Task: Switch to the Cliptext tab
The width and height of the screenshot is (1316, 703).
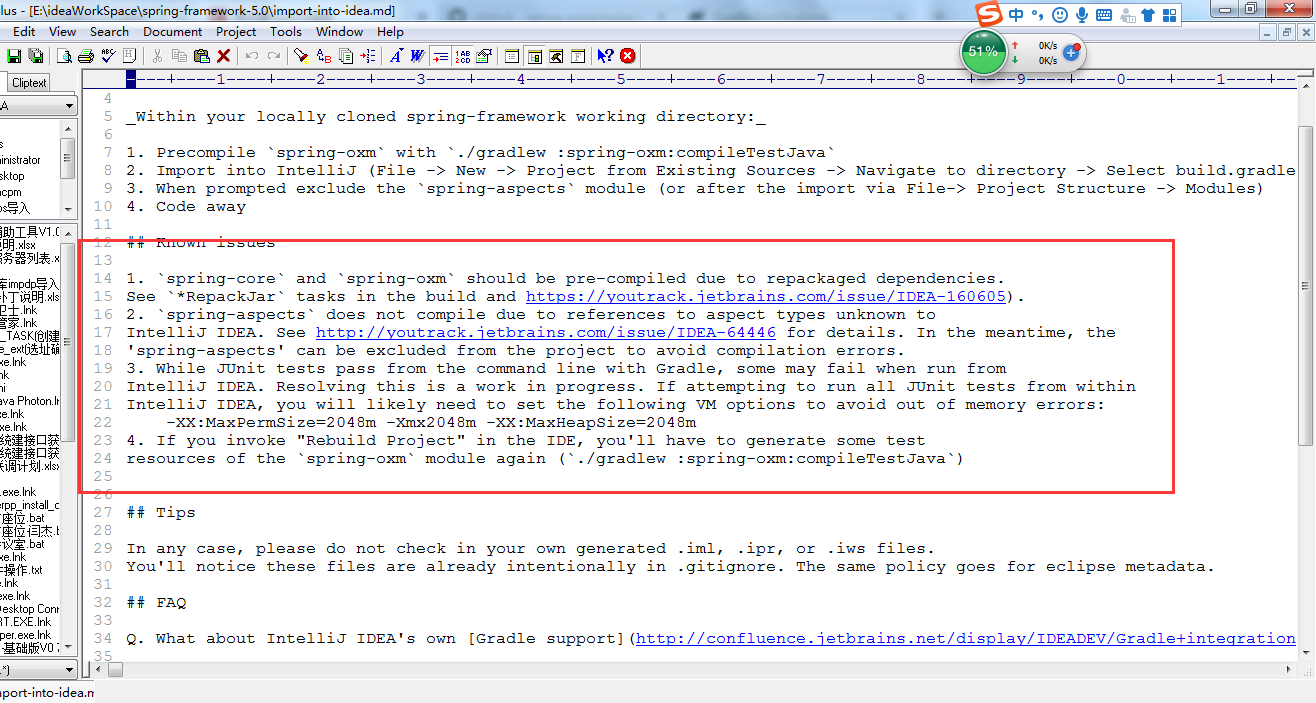Action: pyautogui.click(x=29, y=83)
